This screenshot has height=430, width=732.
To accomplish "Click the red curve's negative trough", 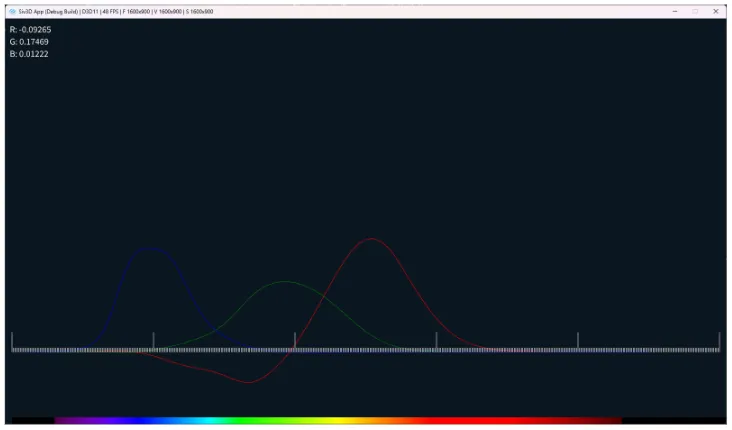I will pyautogui.click(x=249, y=383).
